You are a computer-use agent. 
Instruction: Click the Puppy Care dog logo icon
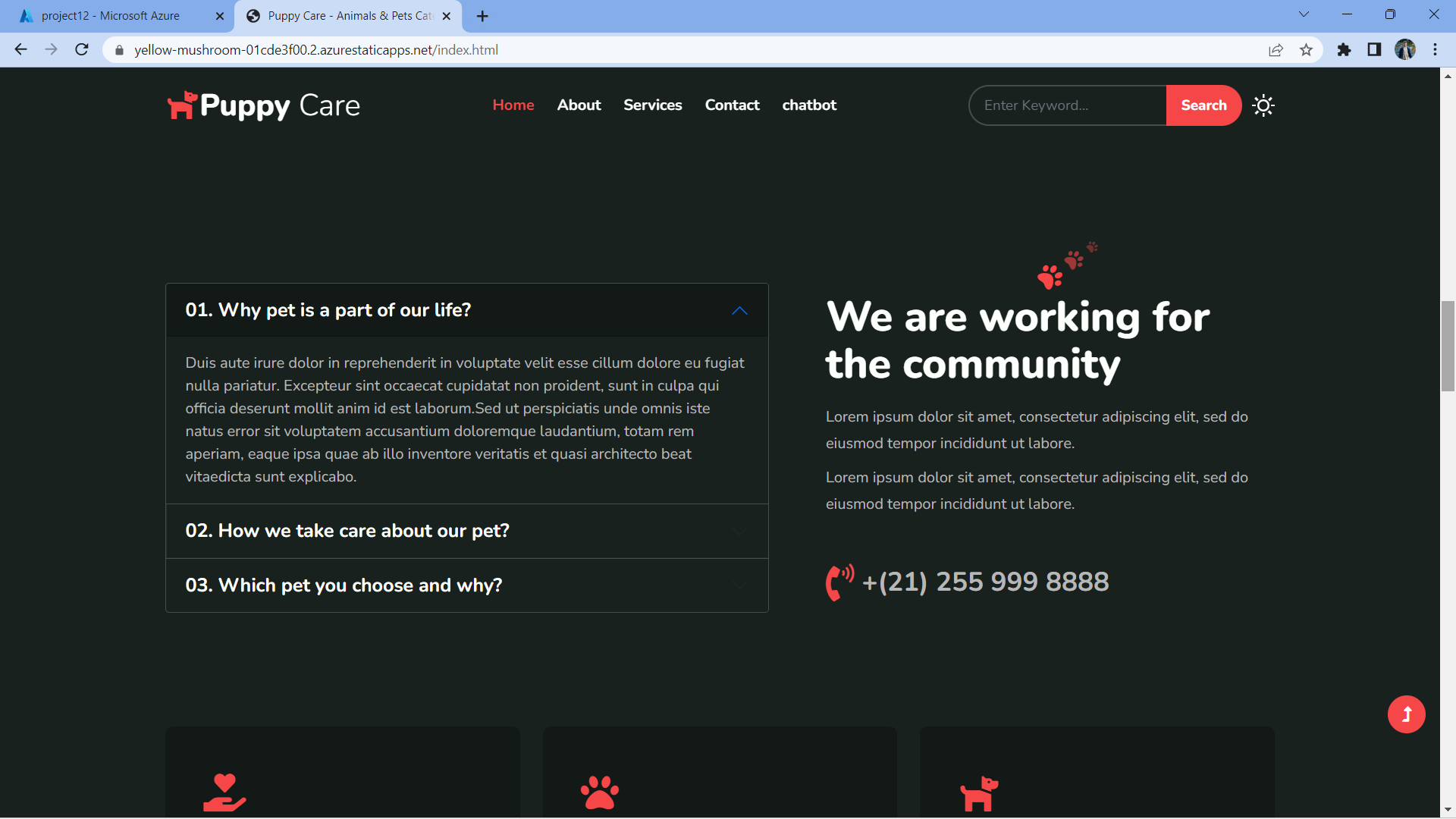181,105
